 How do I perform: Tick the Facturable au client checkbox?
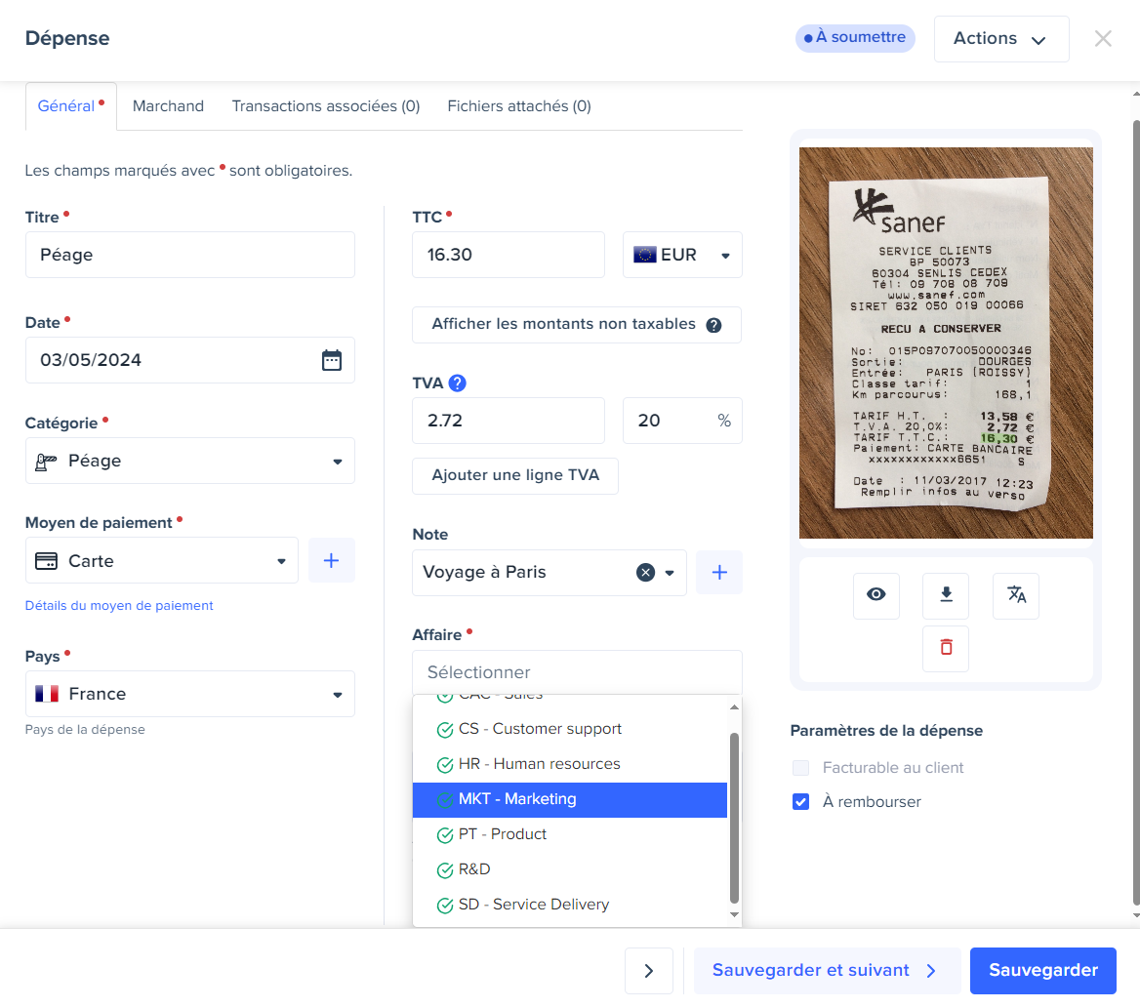[x=801, y=768]
